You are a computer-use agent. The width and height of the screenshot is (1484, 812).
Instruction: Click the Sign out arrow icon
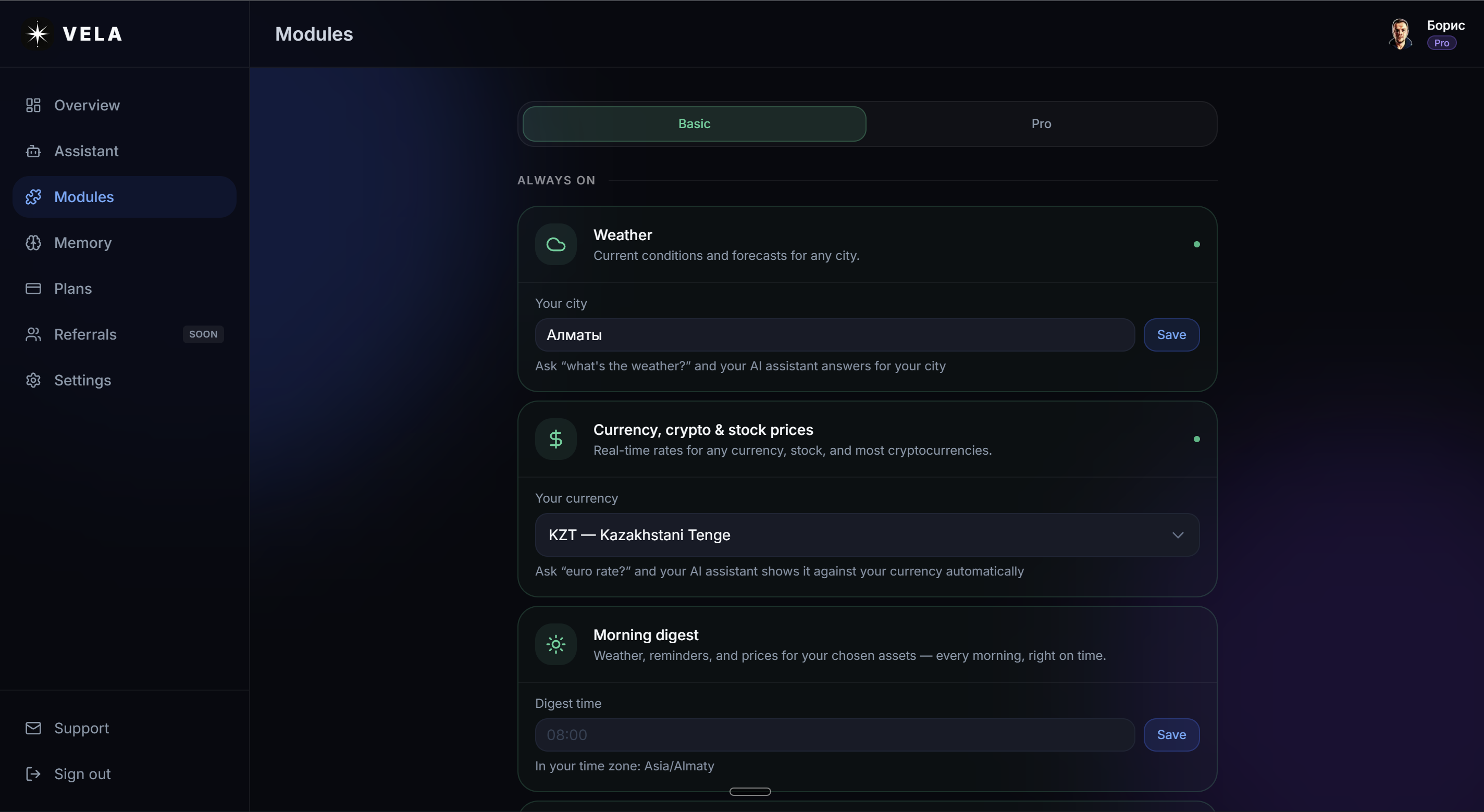(x=33, y=774)
